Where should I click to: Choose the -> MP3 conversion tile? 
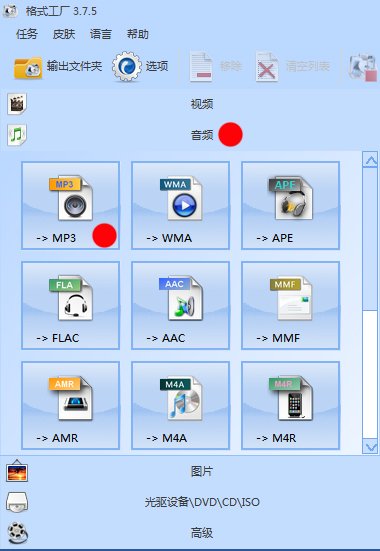tap(71, 206)
